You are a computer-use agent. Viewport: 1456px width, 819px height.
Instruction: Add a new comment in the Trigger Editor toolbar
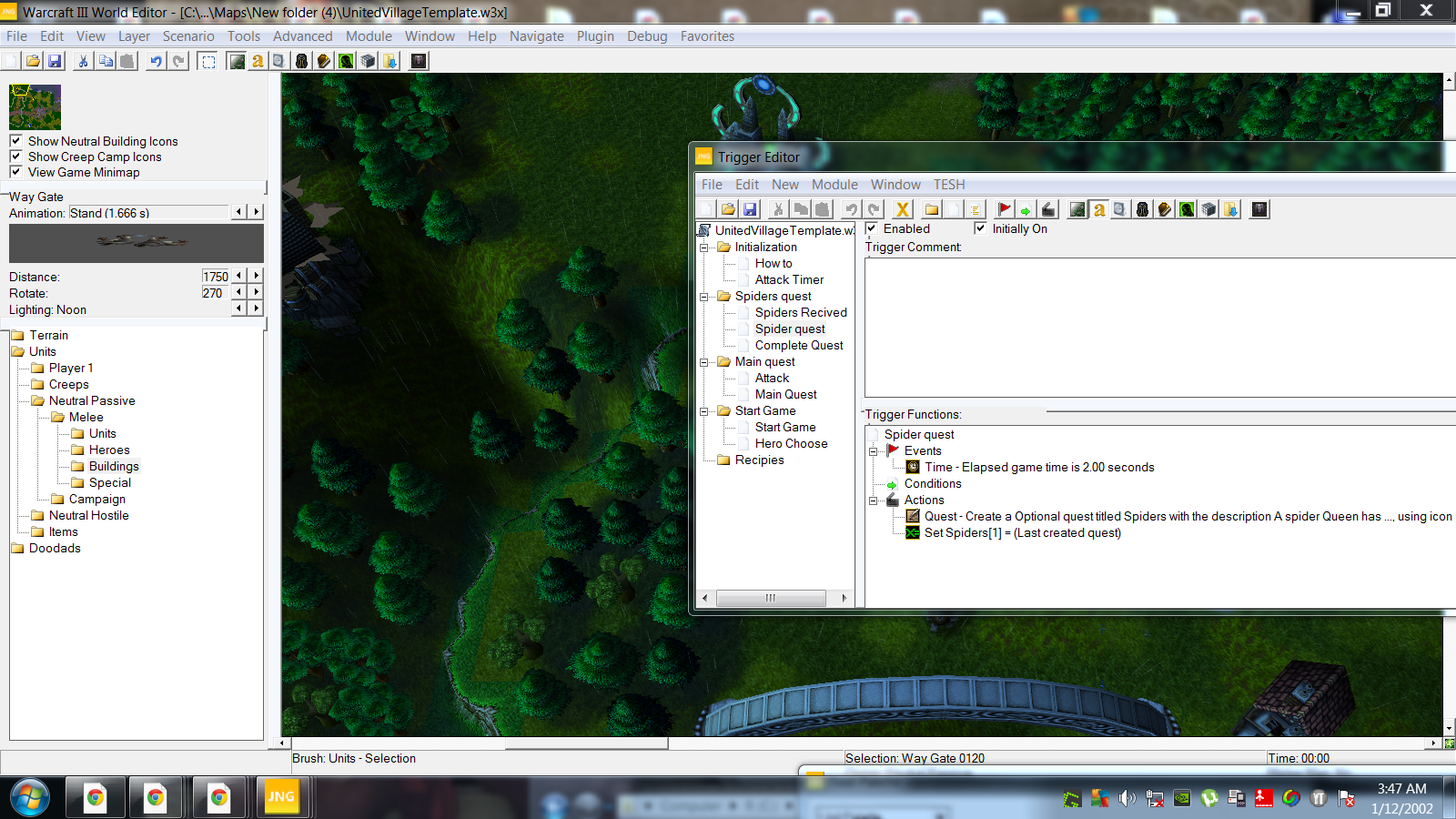pyautogui.click(x=975, y=209)
